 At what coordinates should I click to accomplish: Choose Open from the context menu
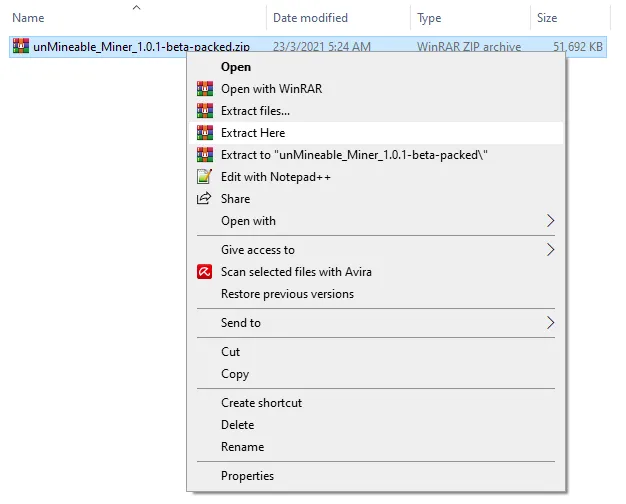tap(376, 67)
